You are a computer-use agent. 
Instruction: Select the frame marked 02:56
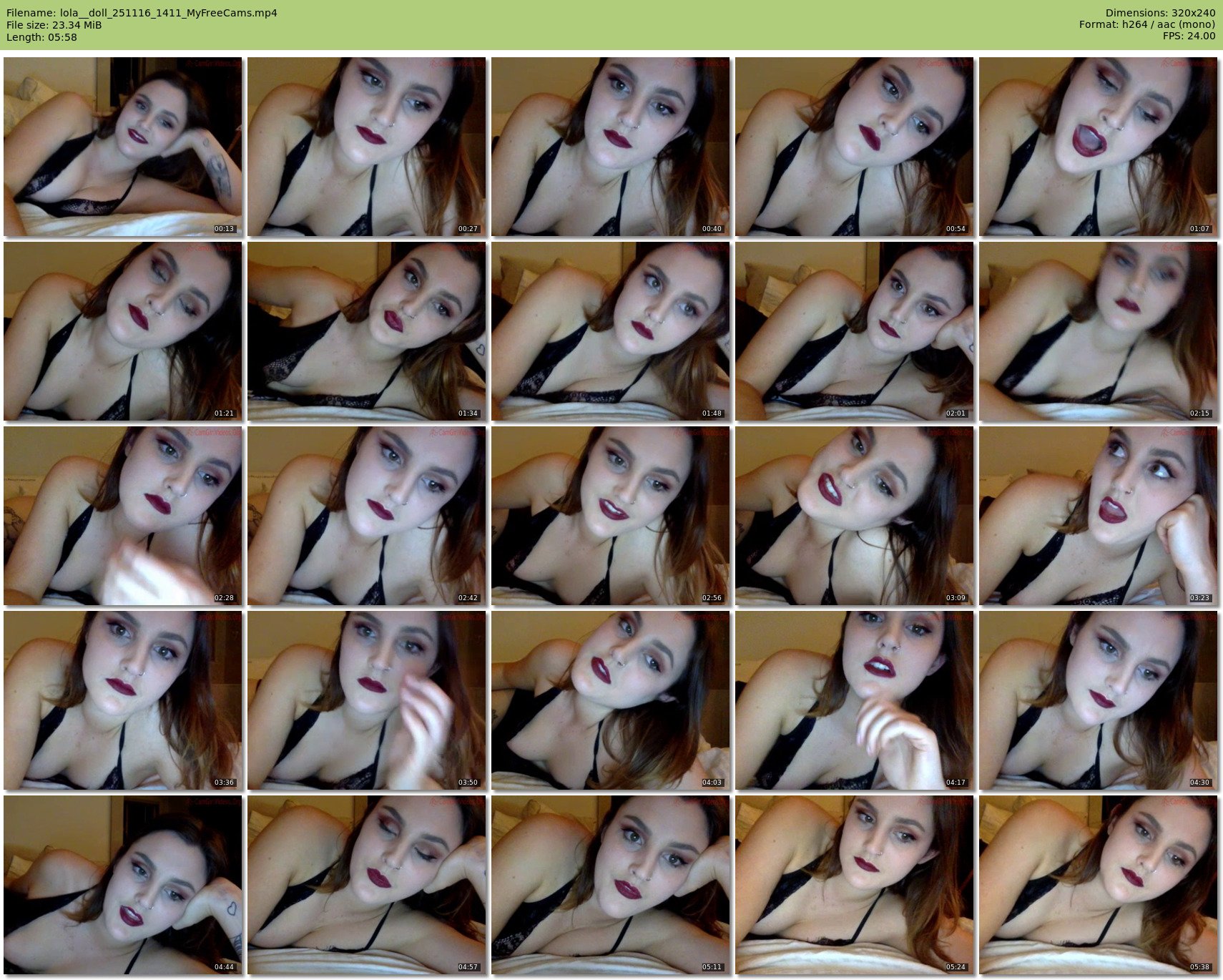610,516
